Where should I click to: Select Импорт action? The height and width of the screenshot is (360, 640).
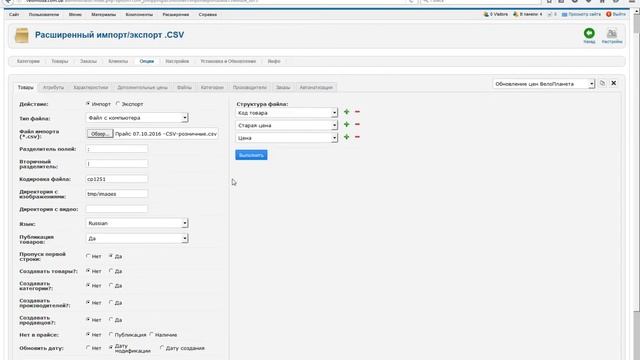[x=88, y=104]
